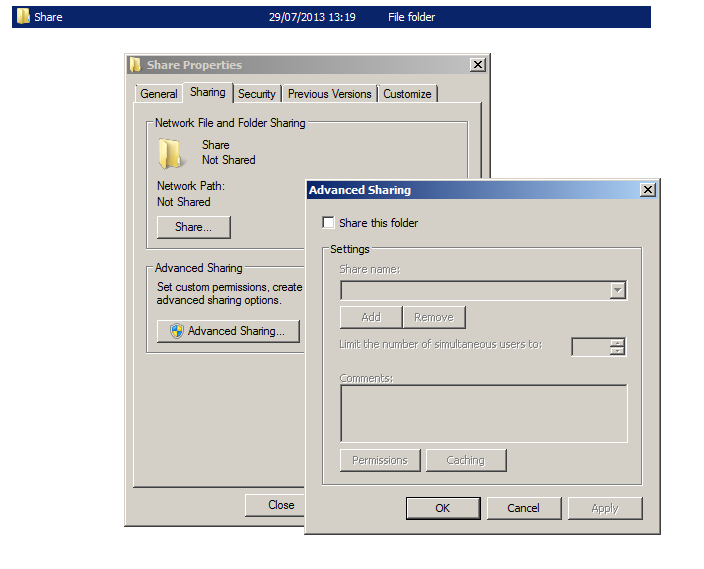Image resolution: width=704 pixels, height=569 pixels.
Task: Select the Previous Versions tab
Action: coord(330,94)
